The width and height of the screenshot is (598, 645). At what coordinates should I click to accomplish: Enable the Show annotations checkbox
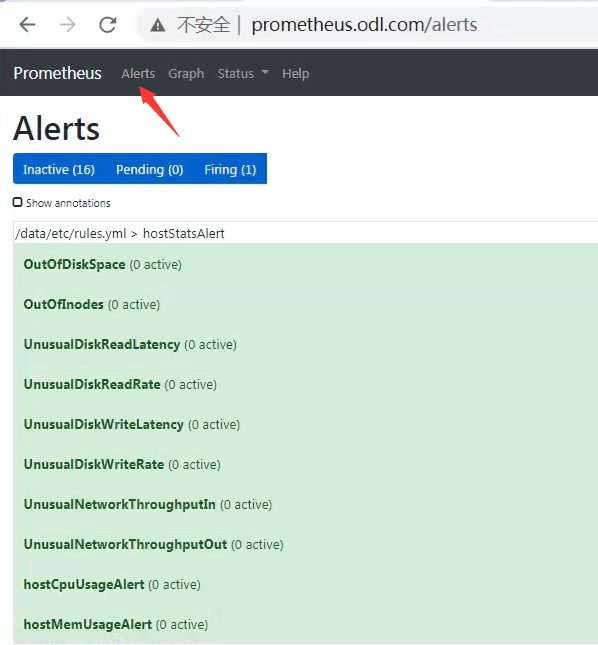17,202
